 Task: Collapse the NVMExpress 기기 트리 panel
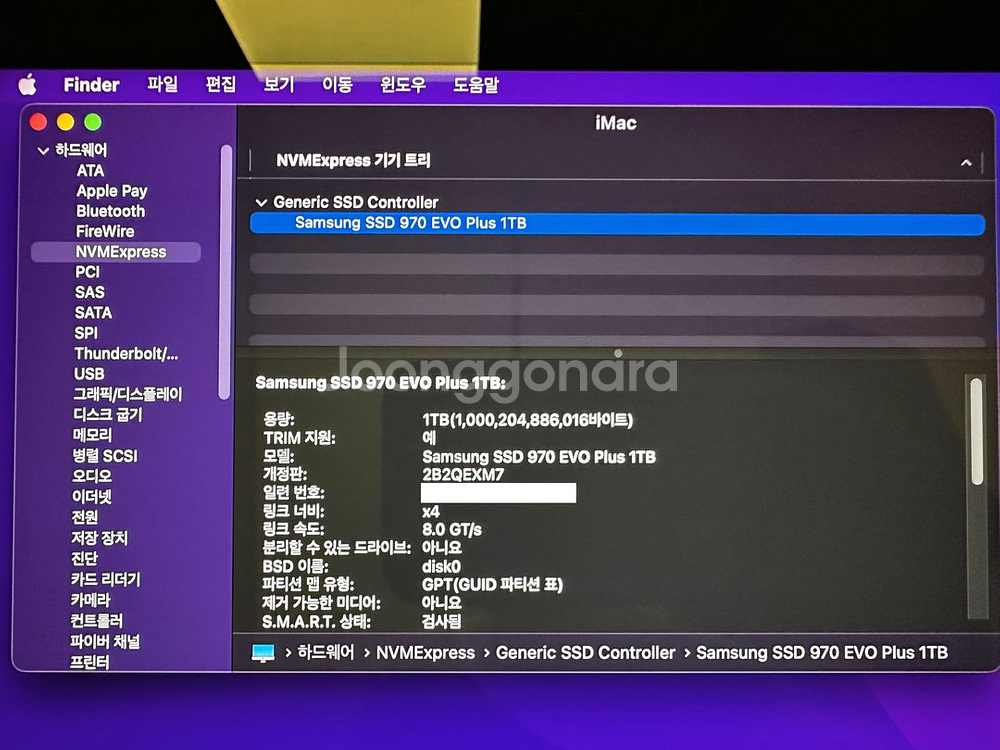tap(966, 161)
